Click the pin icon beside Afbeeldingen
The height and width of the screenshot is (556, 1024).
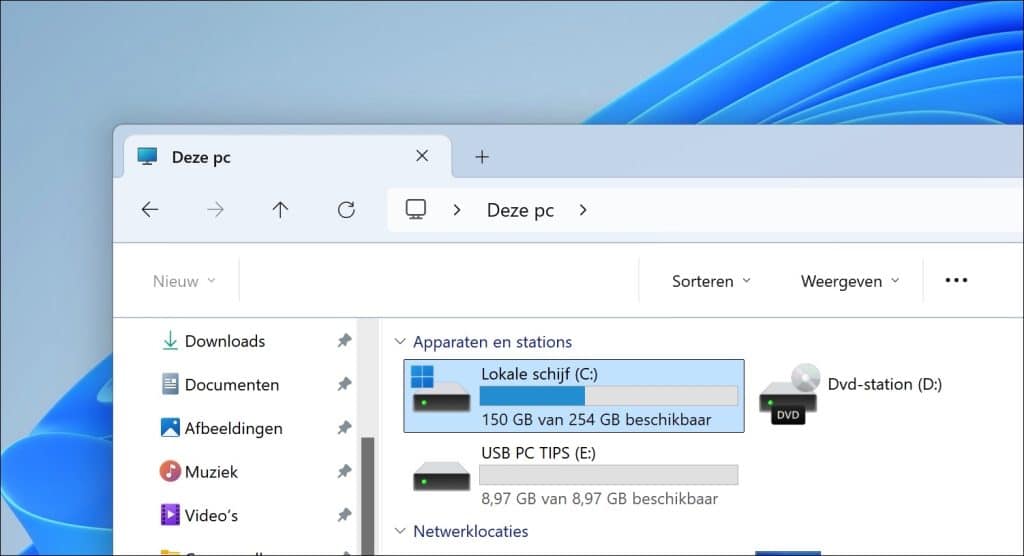(x=344, y=428)
